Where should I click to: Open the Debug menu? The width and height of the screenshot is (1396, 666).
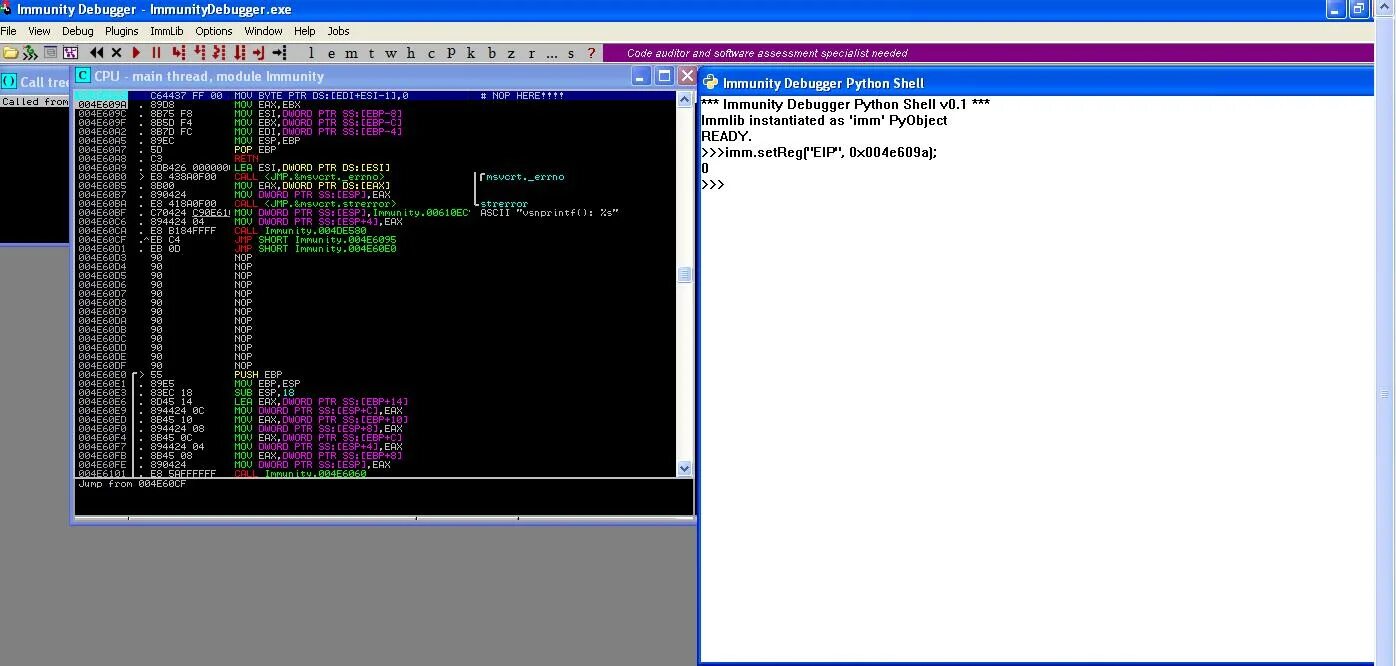click(77, 31)
